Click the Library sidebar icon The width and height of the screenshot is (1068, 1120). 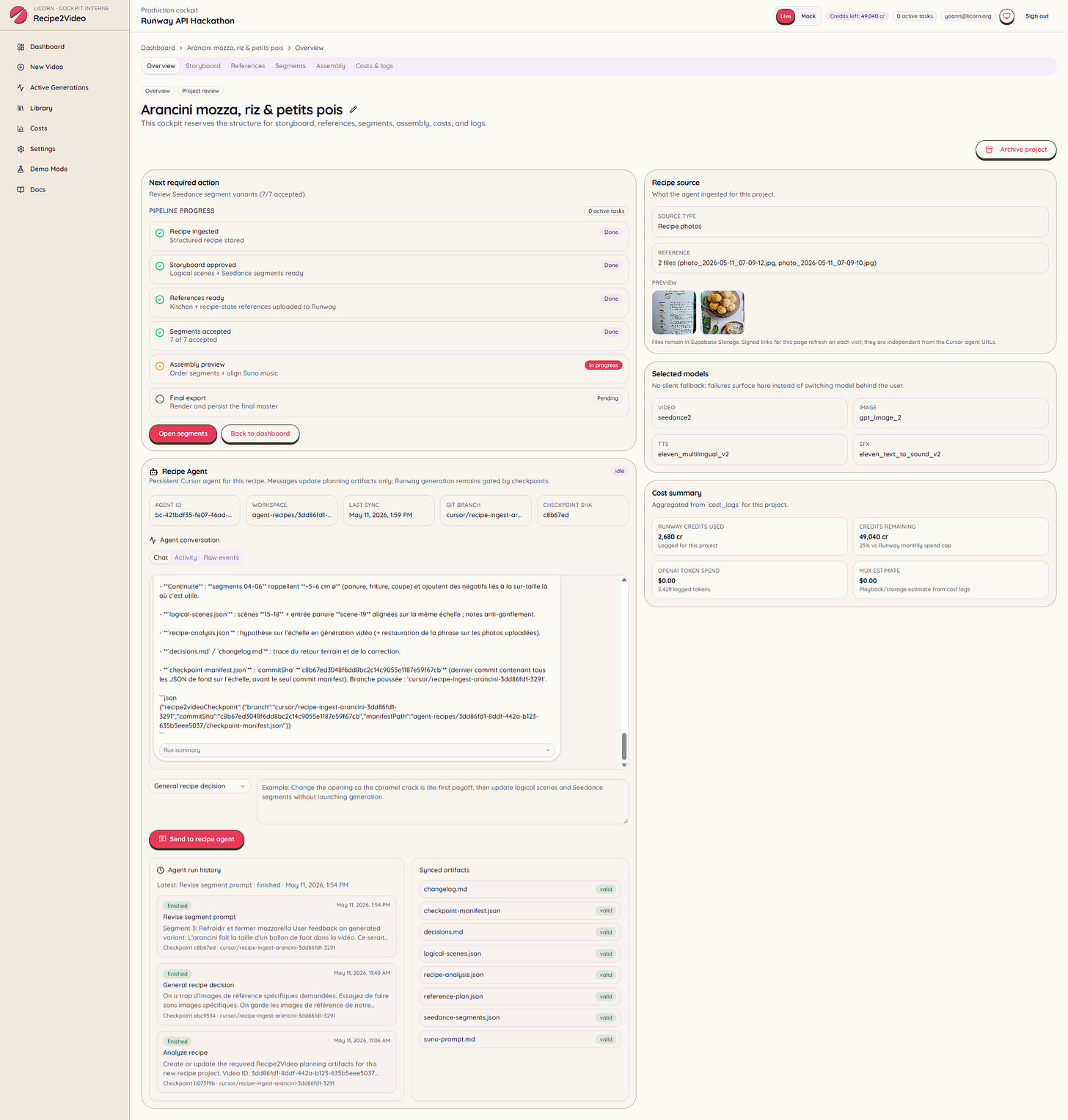tap(21, 108)
